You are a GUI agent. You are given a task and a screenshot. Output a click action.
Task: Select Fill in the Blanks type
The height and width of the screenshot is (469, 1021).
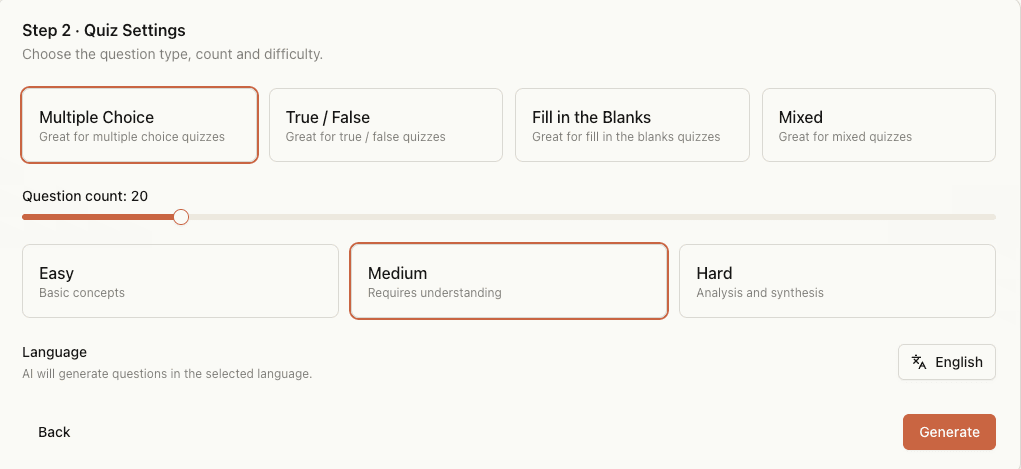point(632,125)
